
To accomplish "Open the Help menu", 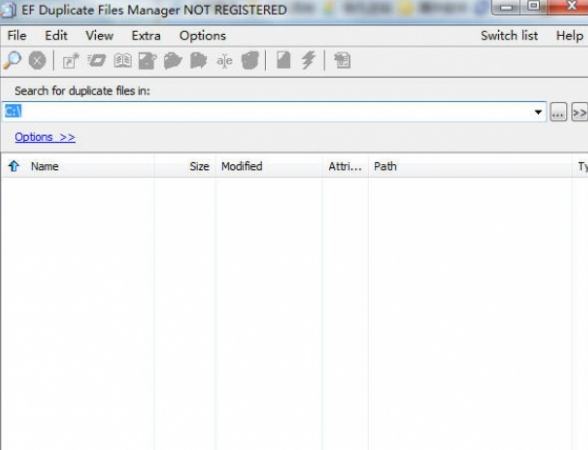I will pyautogui.click(x=570, y=36).
